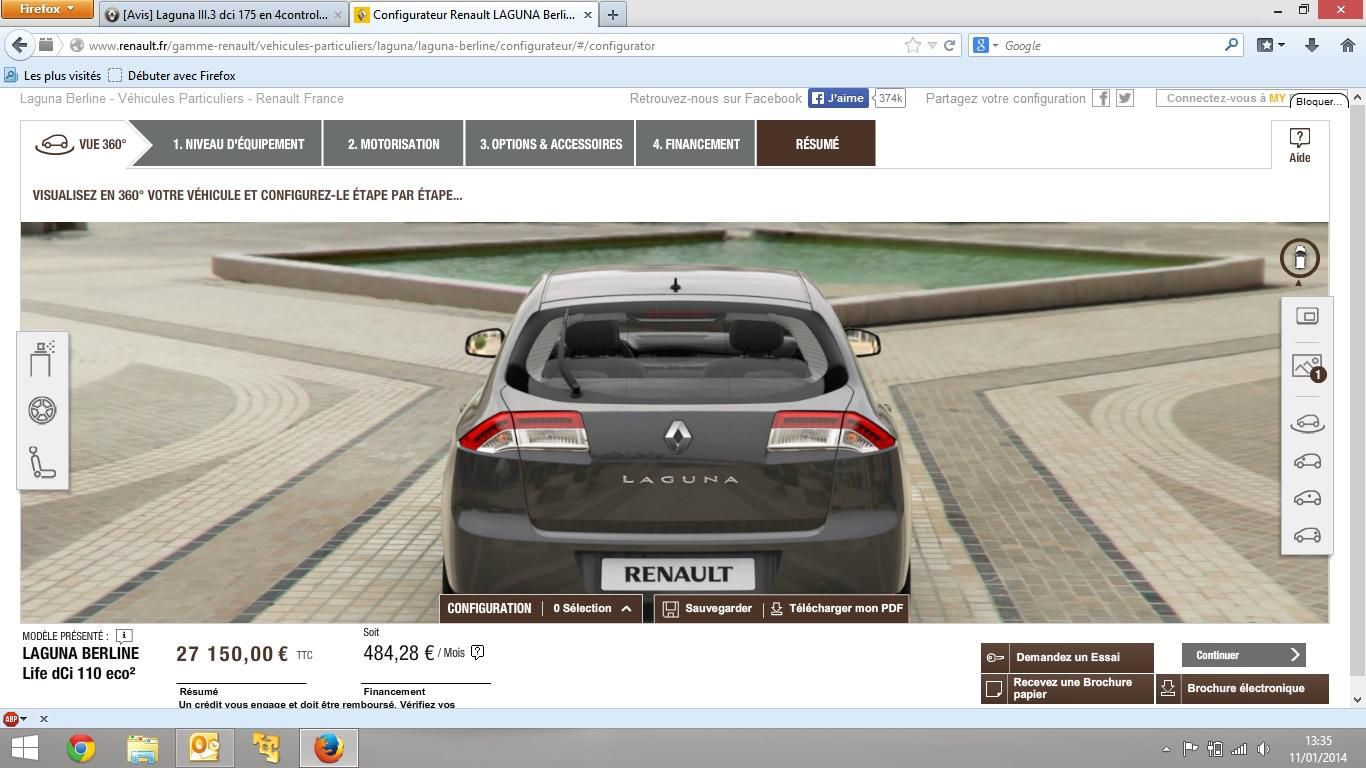Click the model info icon beside Modèle présenté
This screenshot has height=768, width=1366.
(x=124, y=636)
